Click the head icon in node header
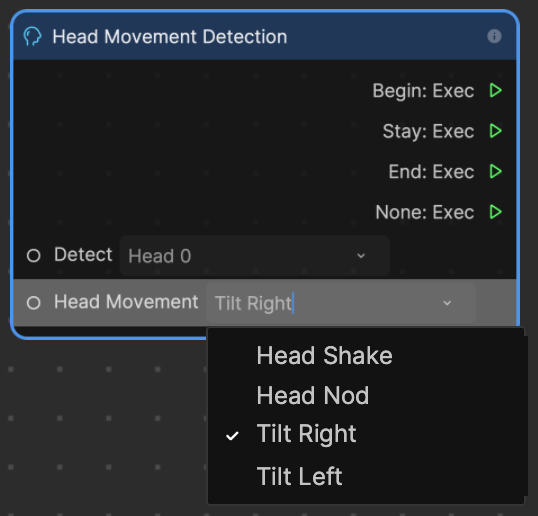Viewport: 538px width, 516px height. (33, 36)
